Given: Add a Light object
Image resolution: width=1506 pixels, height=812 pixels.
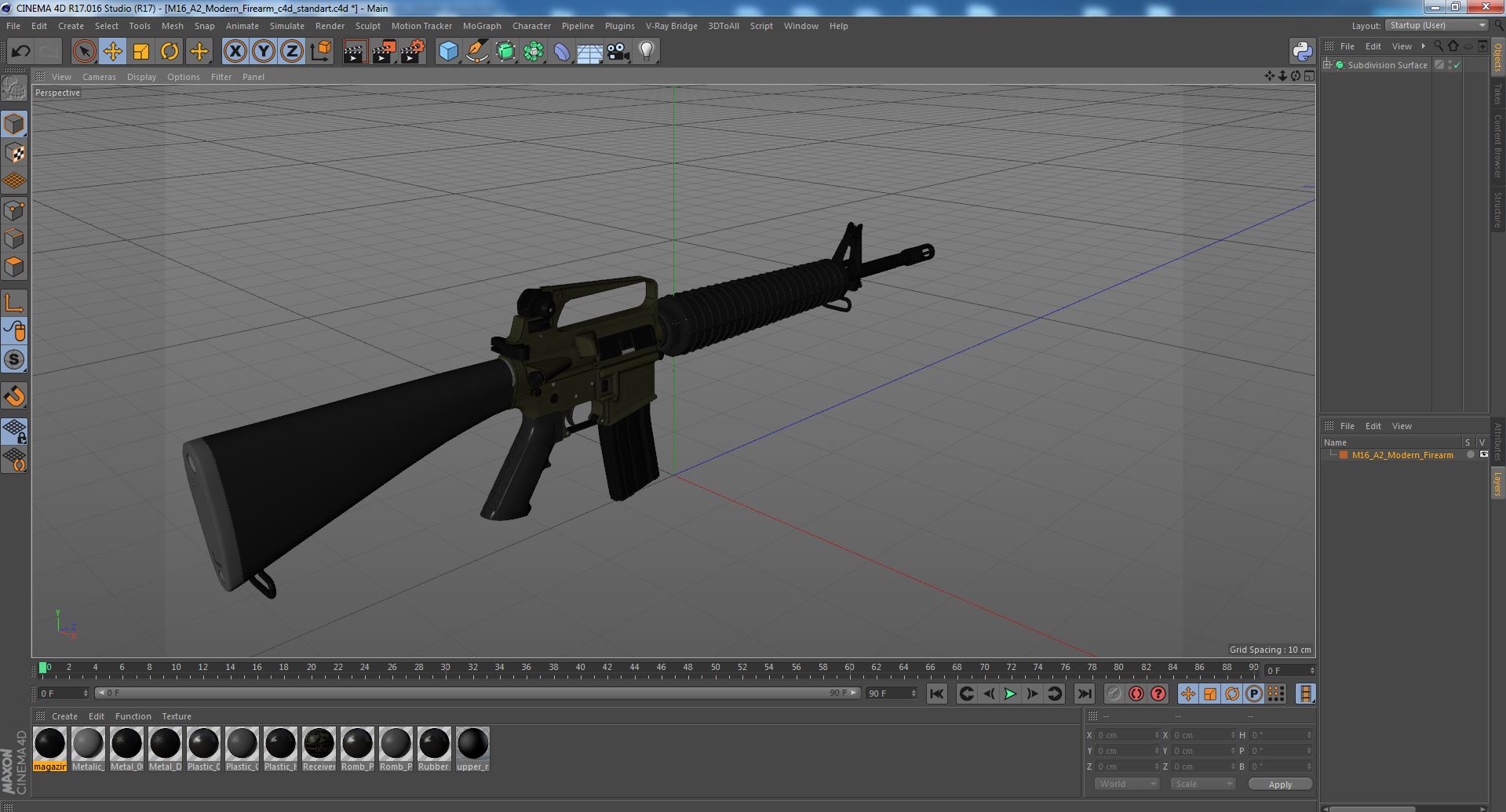Looking at the screenshot, I should click(x=646, y=52).
